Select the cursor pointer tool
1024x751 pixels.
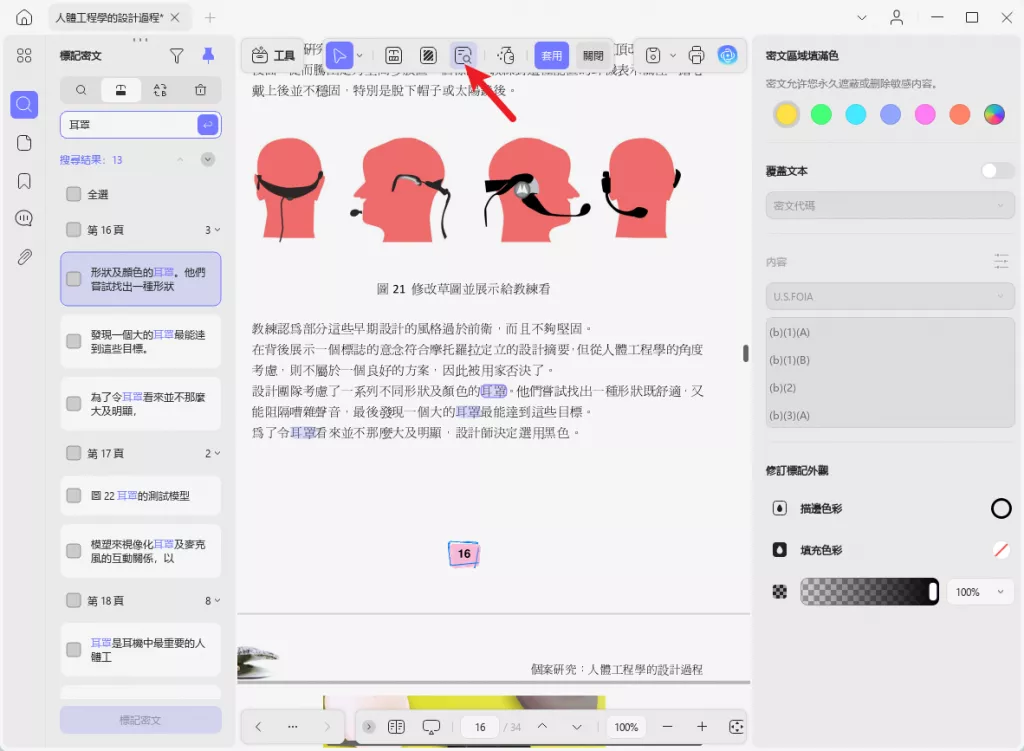(x=339, y=56)
